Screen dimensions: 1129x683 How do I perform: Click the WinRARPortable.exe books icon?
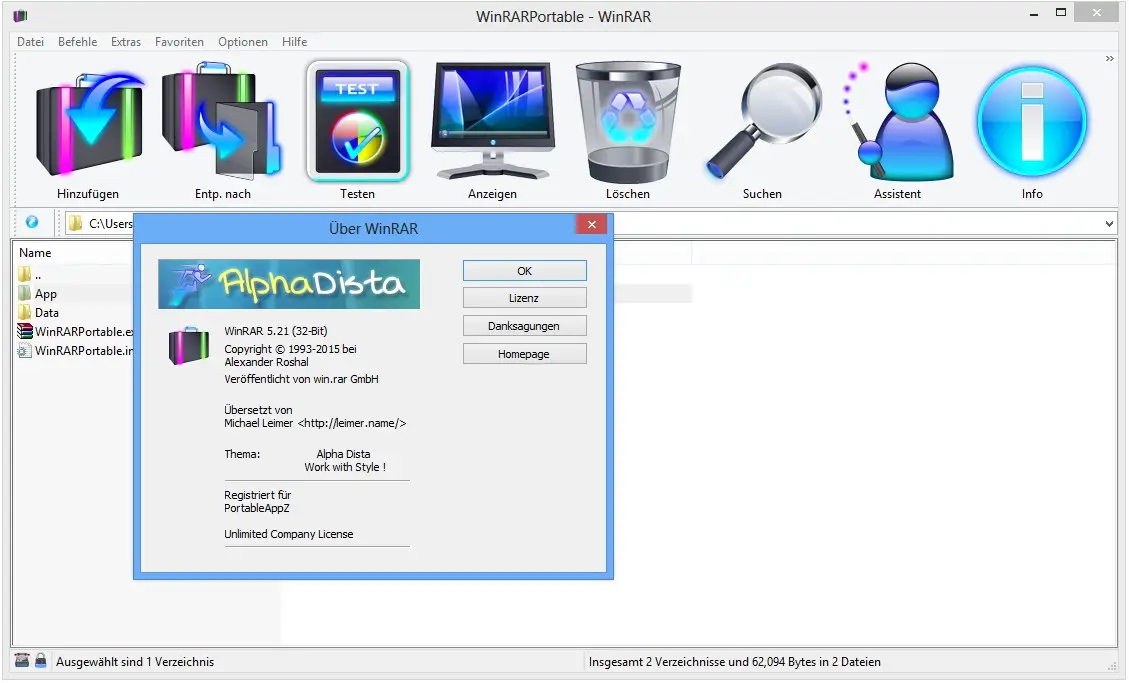coord(24,332)
